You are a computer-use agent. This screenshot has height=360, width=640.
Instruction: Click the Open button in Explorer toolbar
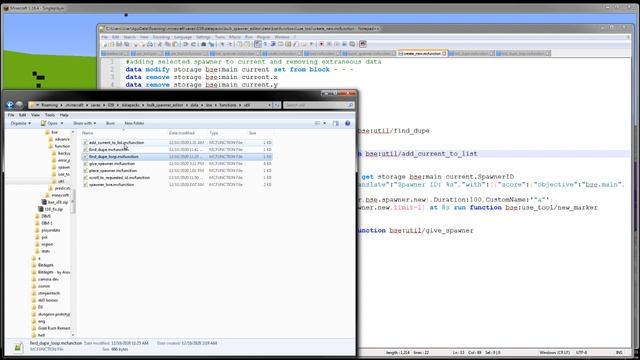pyautogui.click(x=49, y=123)
